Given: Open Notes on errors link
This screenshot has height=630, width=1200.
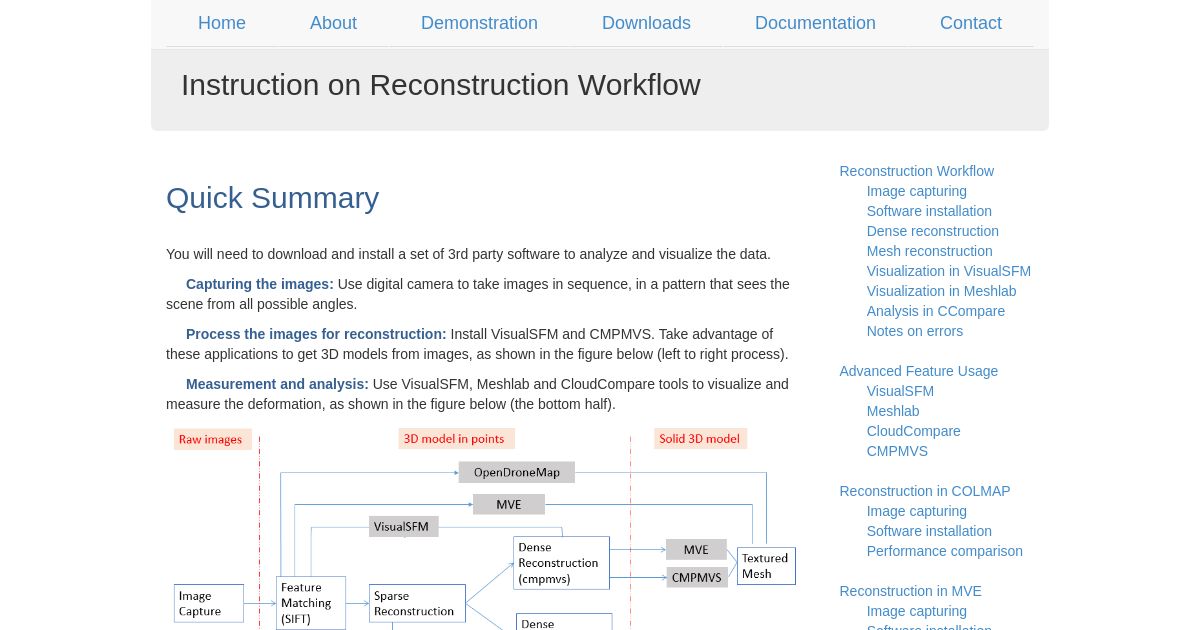Looking at the screenshot, I should [915, 331].
